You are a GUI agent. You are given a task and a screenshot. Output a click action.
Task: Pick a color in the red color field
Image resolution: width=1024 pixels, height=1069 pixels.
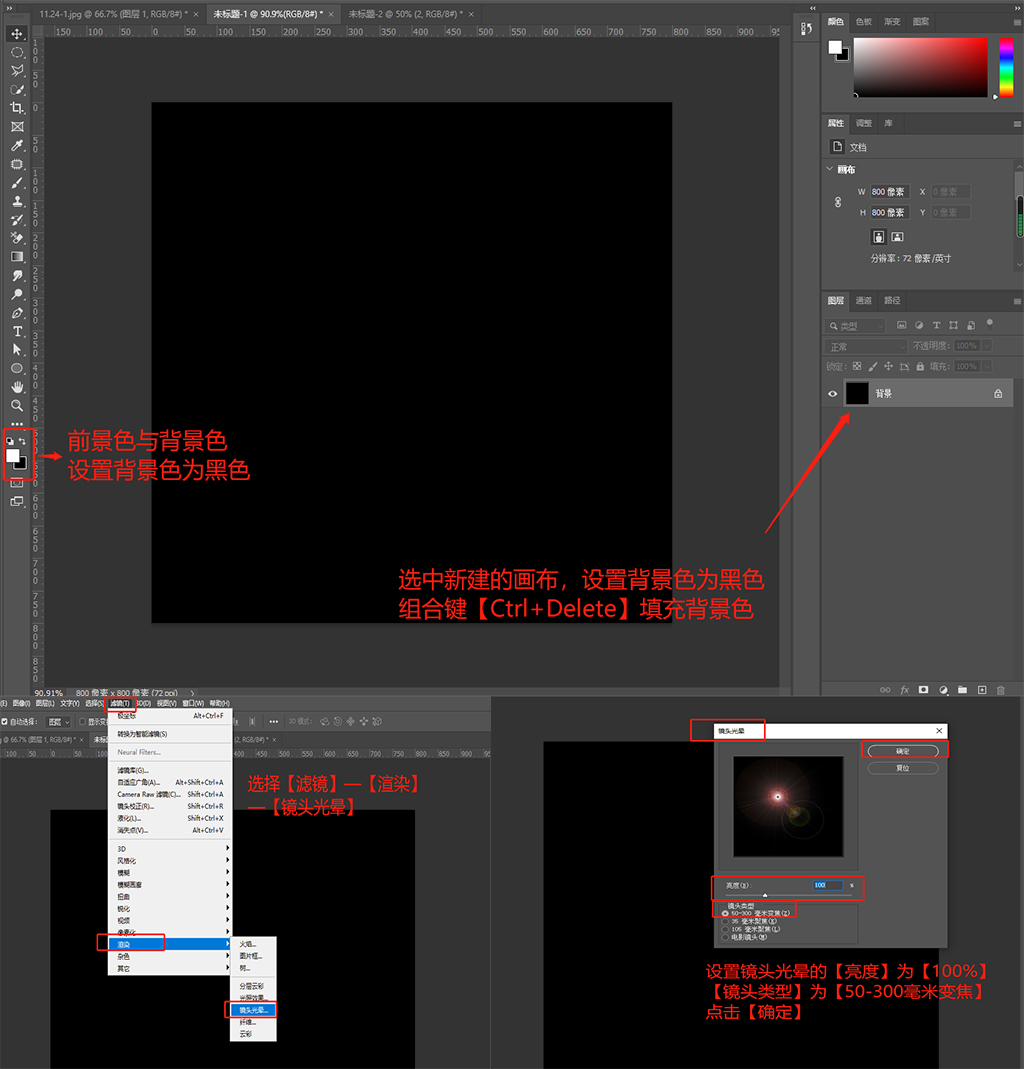click(920, 67)
